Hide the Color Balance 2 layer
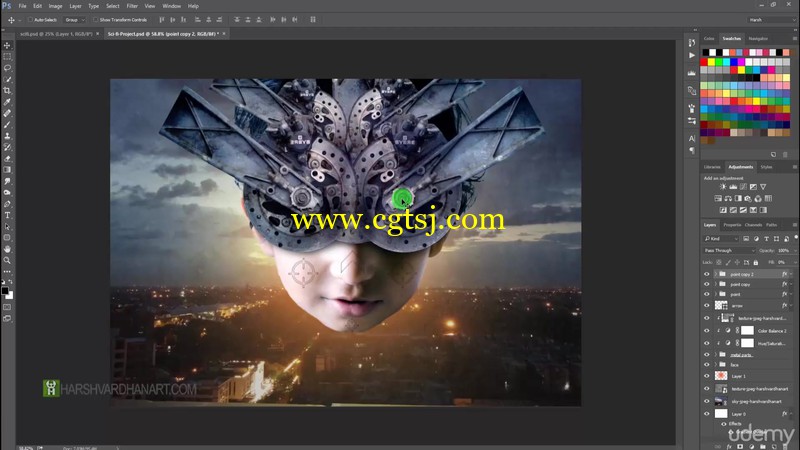 coord(707,331)
